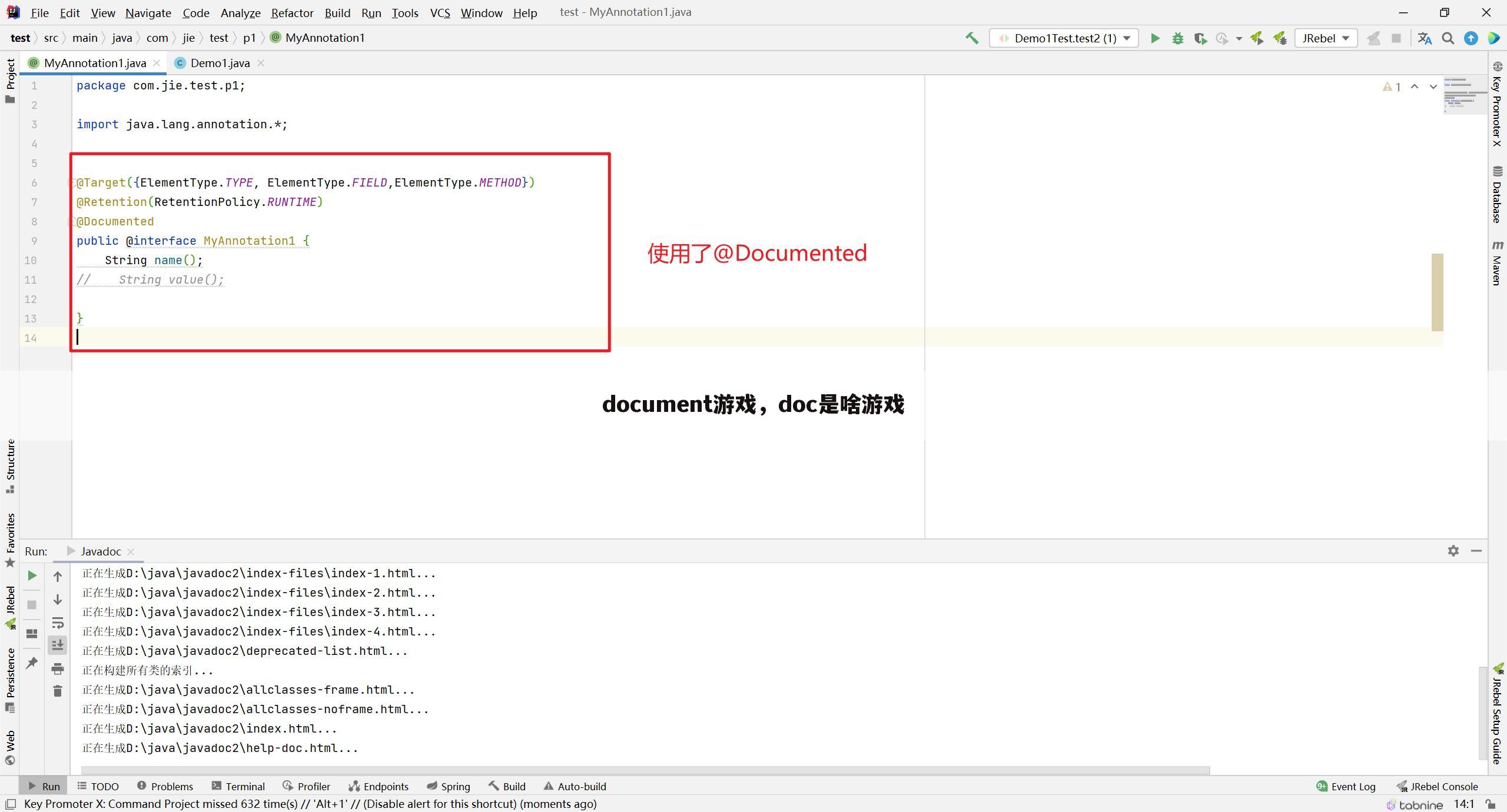
Task: Toggle soft-wrap in Run console
Action: pos(58,623)
